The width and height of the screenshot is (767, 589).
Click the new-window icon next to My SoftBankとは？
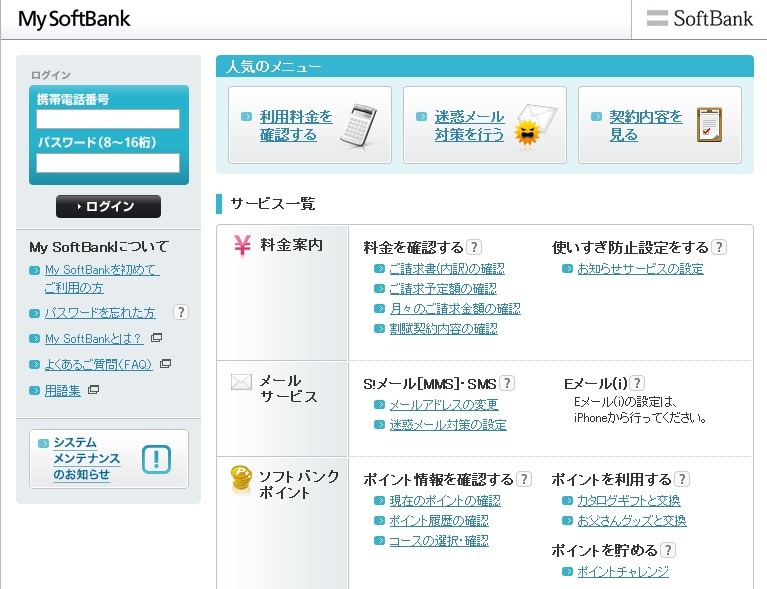157,338
